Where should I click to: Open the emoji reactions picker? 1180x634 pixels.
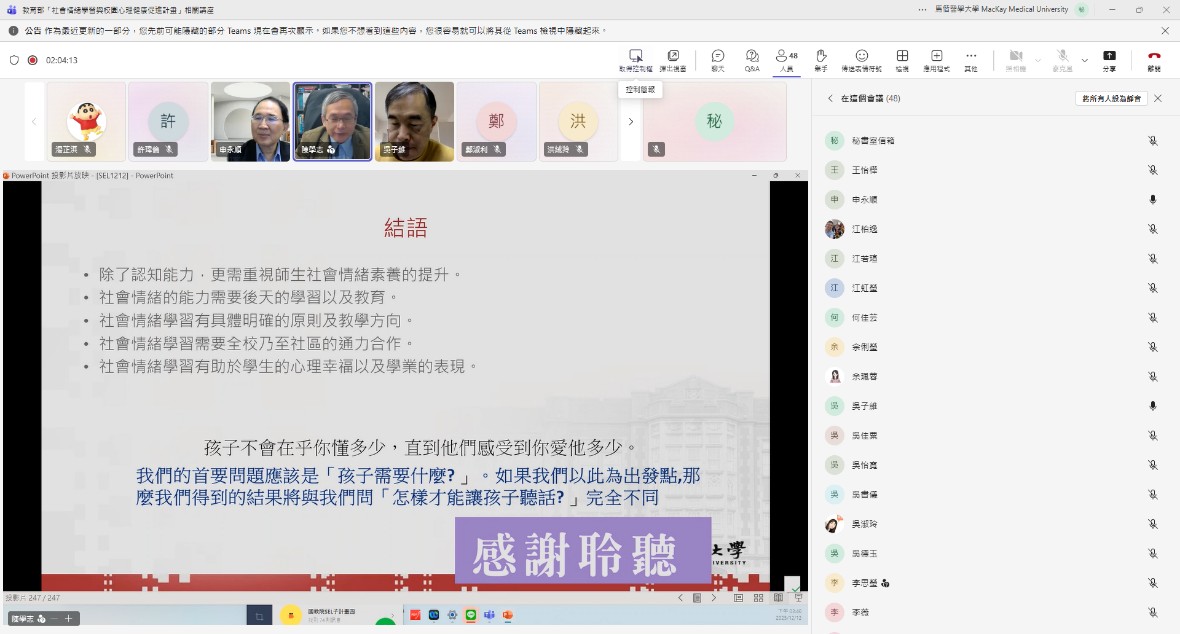[861, 59]
